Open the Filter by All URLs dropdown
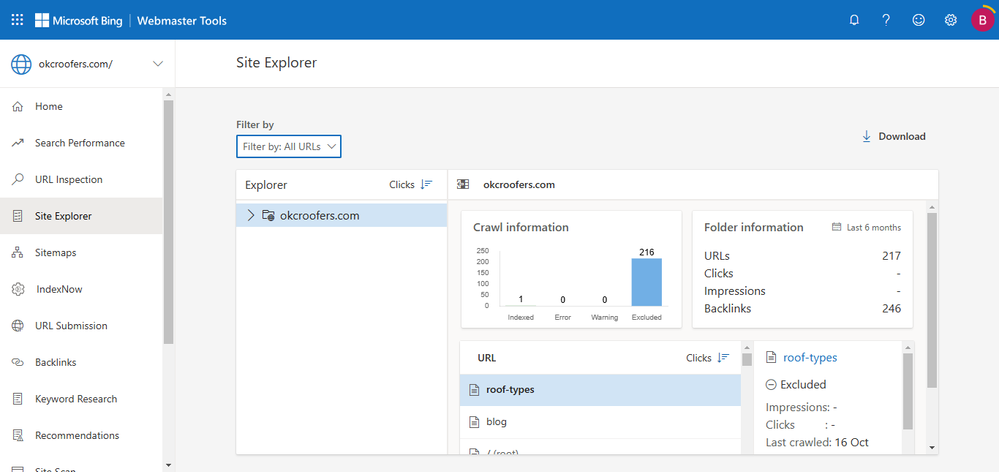The image size is (999, 472). pyautogui.click(x=289, y=147)
